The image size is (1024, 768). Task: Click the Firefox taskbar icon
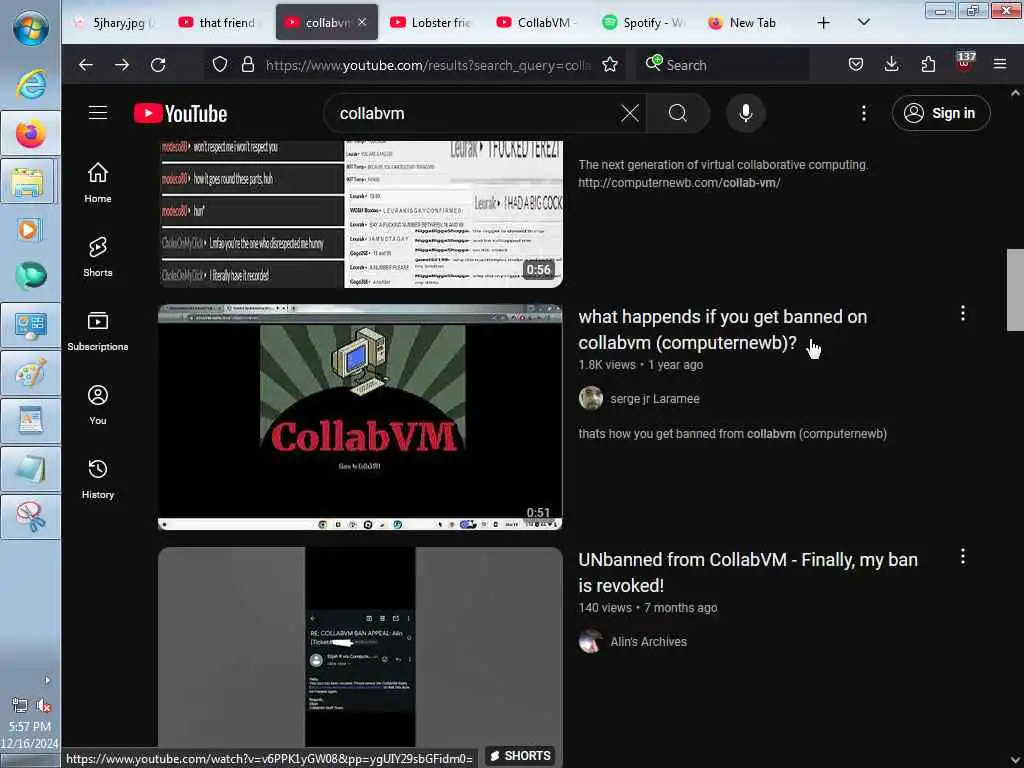pos(30,134)
